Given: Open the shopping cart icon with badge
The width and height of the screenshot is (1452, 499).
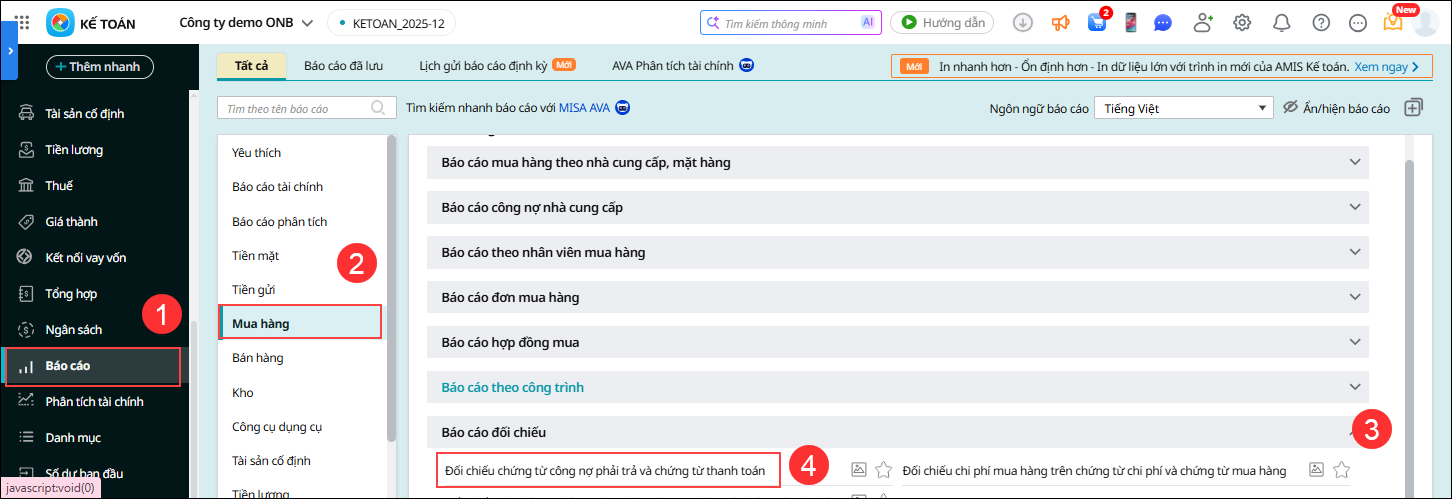Looking at the screenshot, I should [x=1097, y=22].
